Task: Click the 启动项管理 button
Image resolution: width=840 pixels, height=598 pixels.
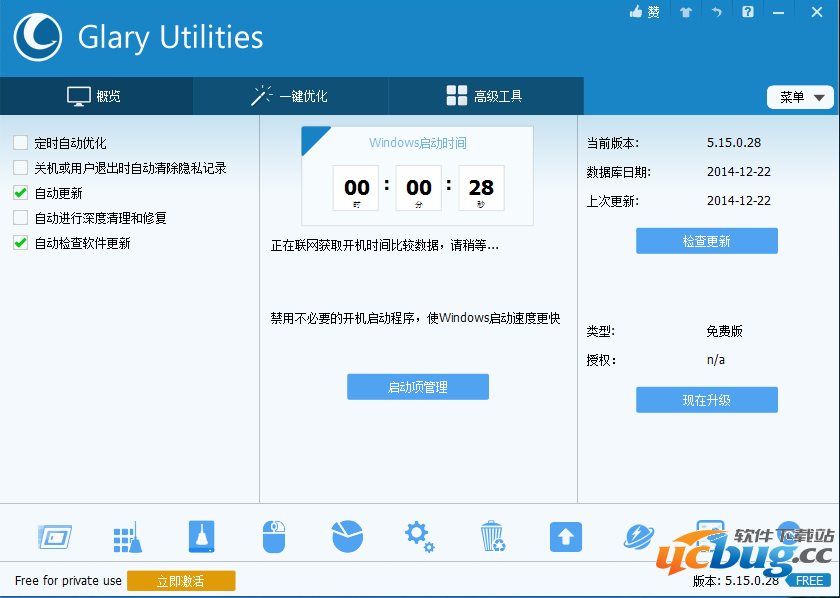Action: tap(418, 386)
